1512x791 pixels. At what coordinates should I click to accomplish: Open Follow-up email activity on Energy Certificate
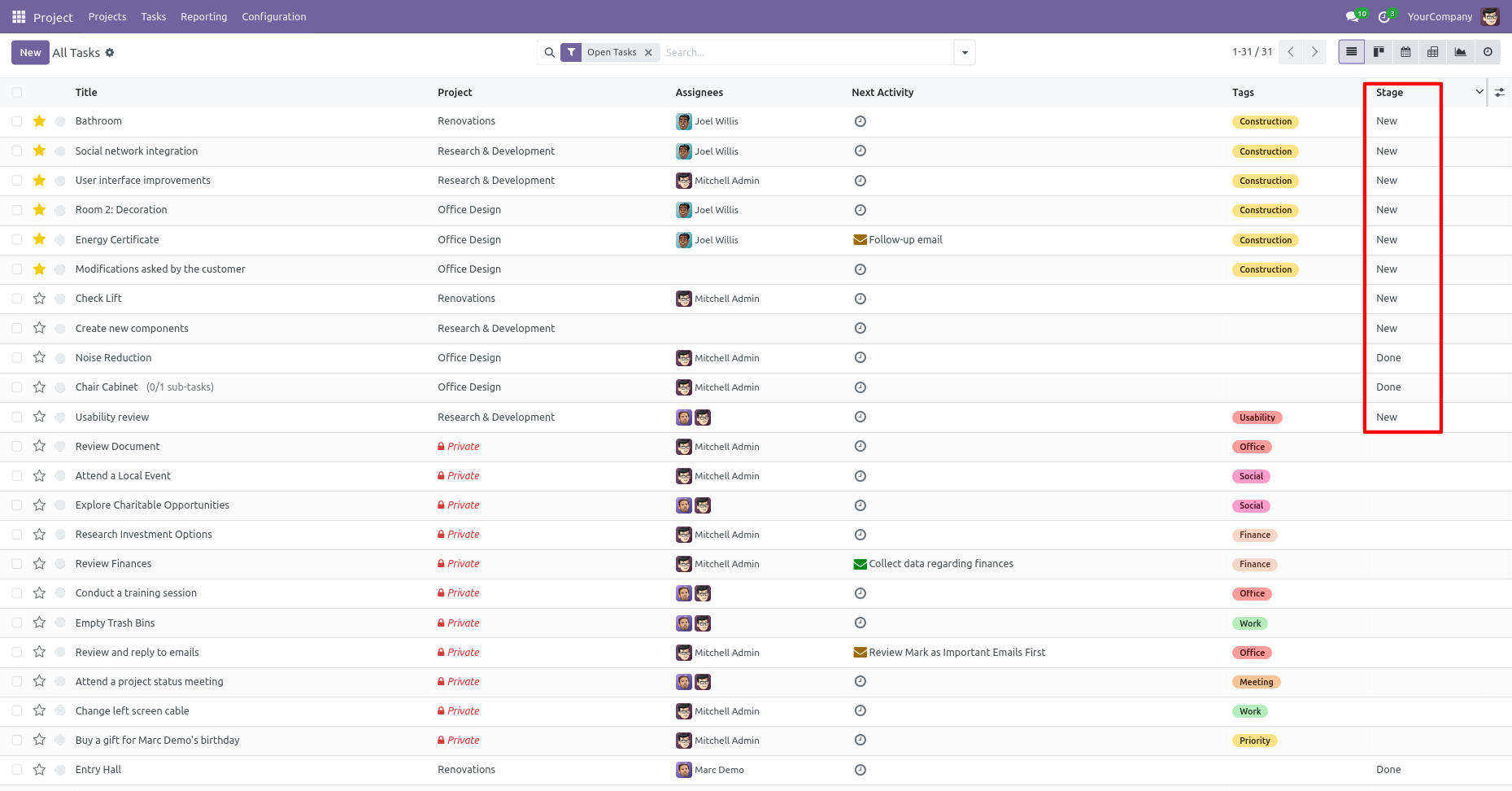pyautogui.click(x=898, y=239)
